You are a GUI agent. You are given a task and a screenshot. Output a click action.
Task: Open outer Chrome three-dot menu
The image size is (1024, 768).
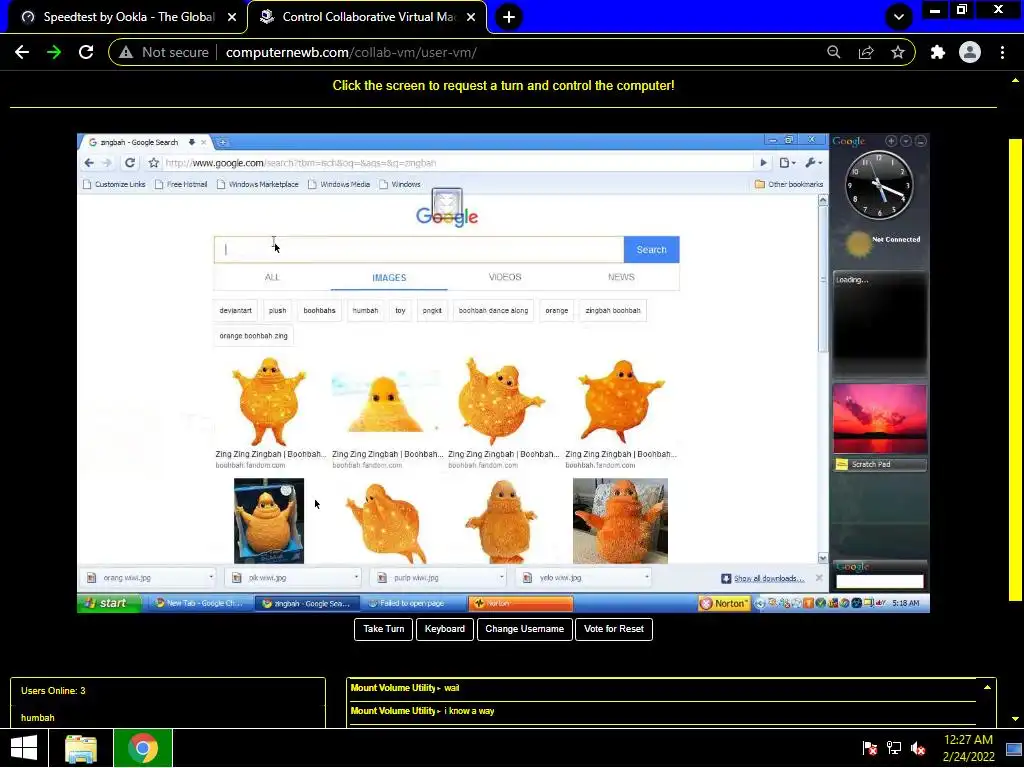pyautogui.click(x=1002, y=52)
